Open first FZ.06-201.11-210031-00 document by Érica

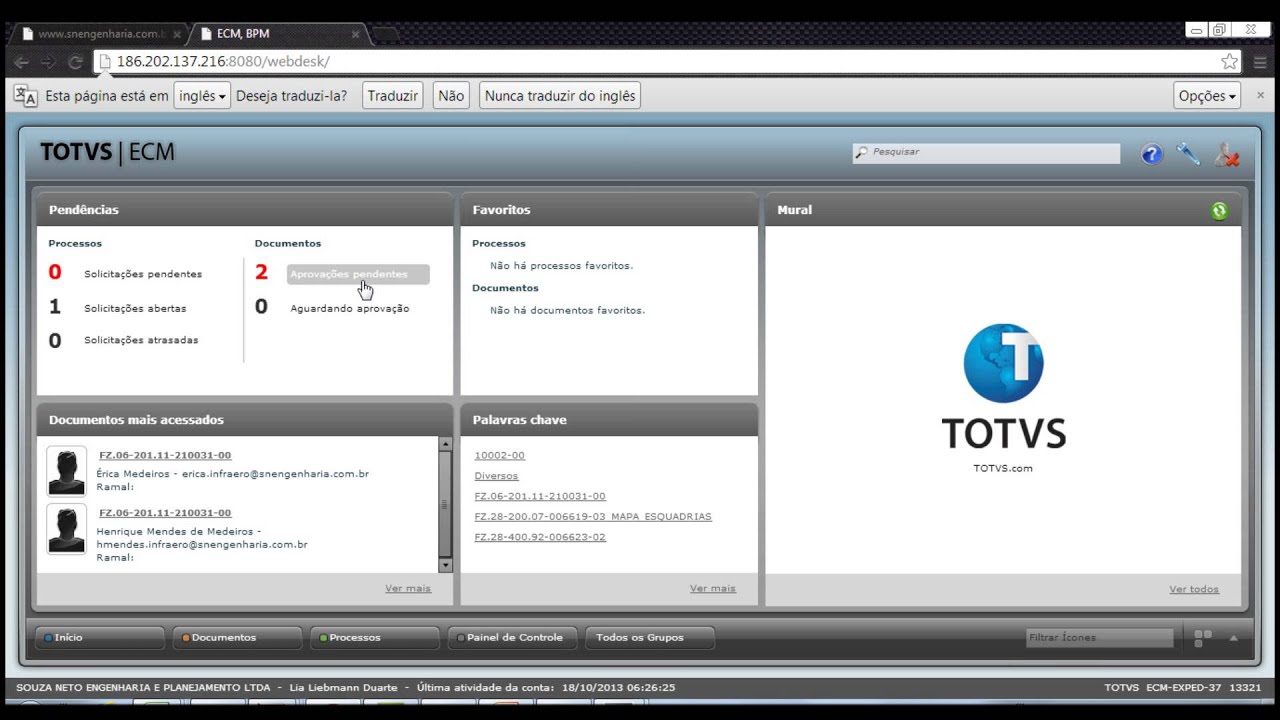[165, 455]
